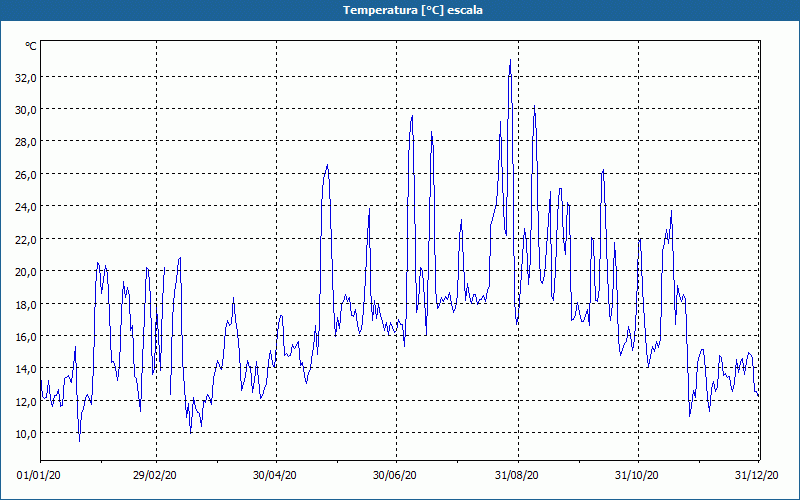Click the 31/12/20 date label
Viewport: 800px width, 500px height.
(756, 475)
